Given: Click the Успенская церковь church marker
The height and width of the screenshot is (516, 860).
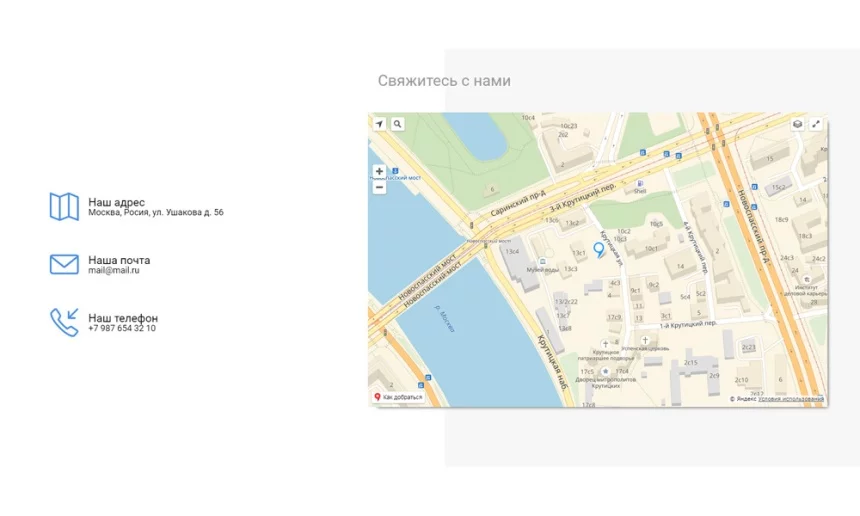Looking at the screenshot, I should [x=645, y=340].
